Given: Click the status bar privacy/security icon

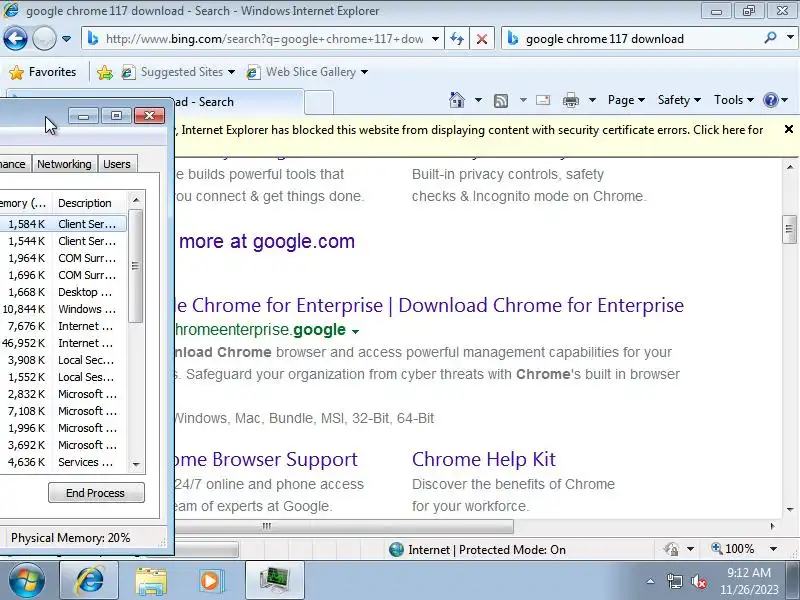Looking at the screenshot, I should (671, 549).
